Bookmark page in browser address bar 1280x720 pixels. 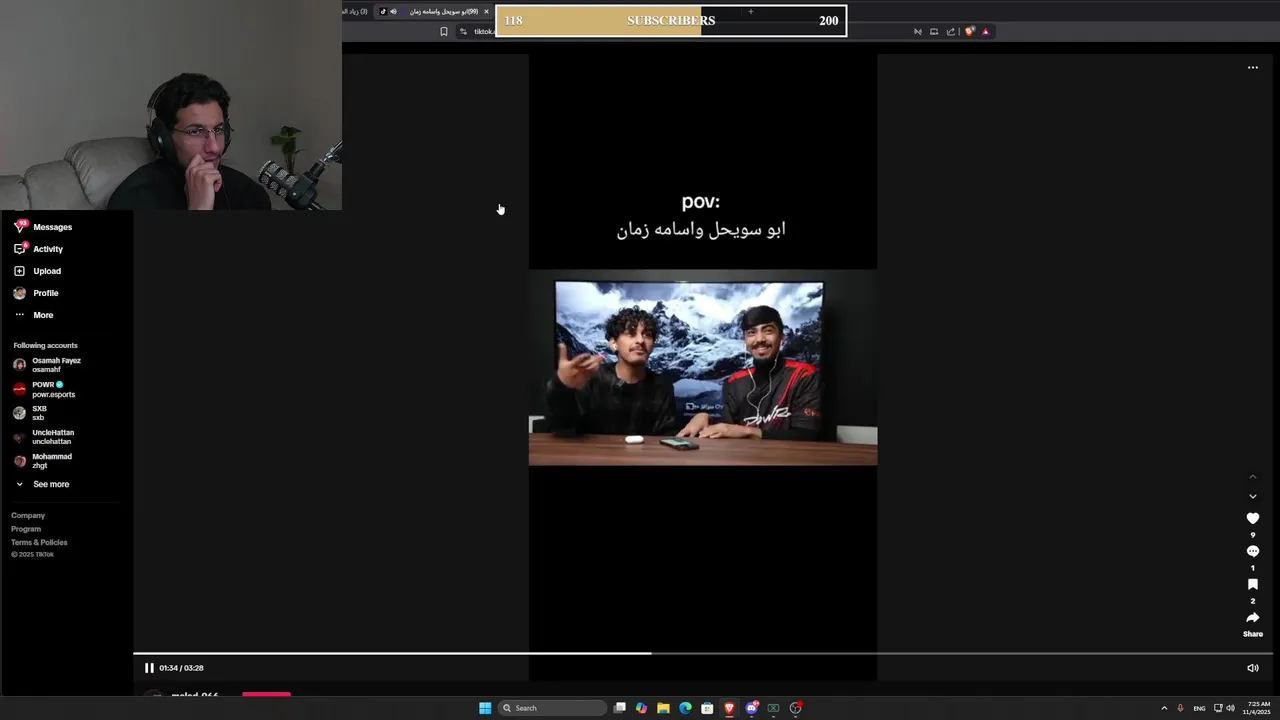[x=444, y=32]
